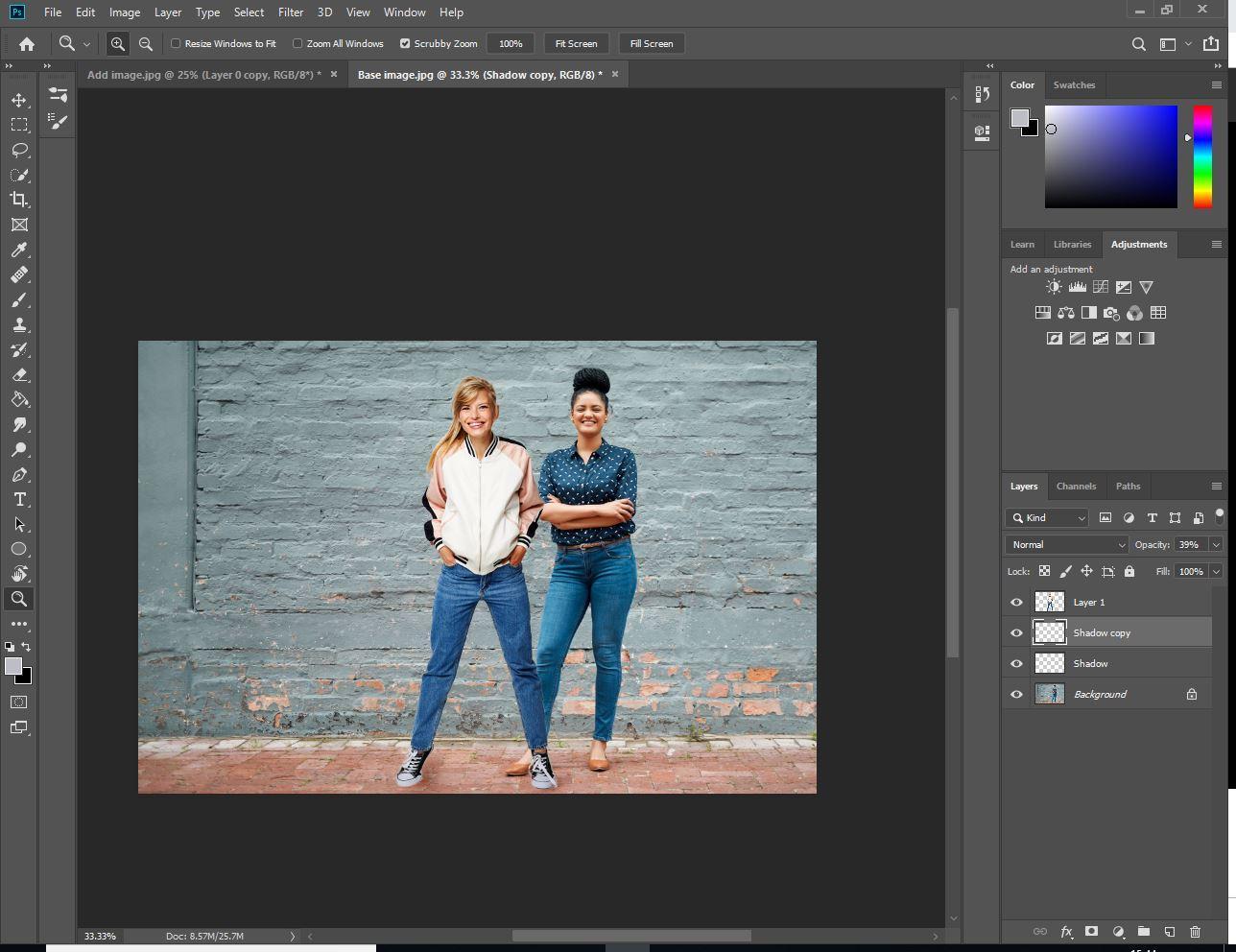This screenshot has width=1236, height=952.
Task: Open Layers panel menu
Action: click(x=1216, y=486)
